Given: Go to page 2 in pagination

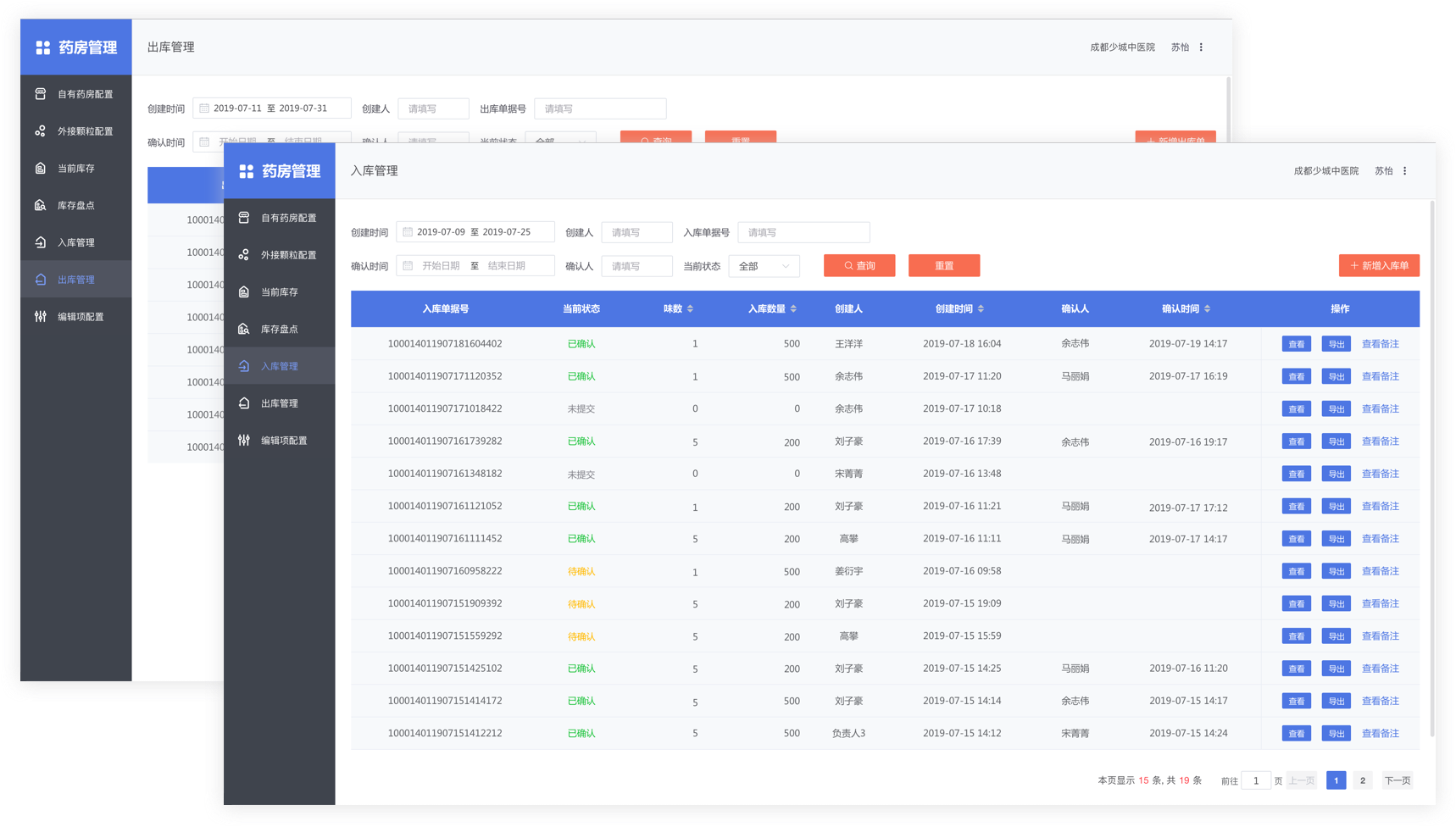Looking at the screenshot, I should pos(1362,780).
